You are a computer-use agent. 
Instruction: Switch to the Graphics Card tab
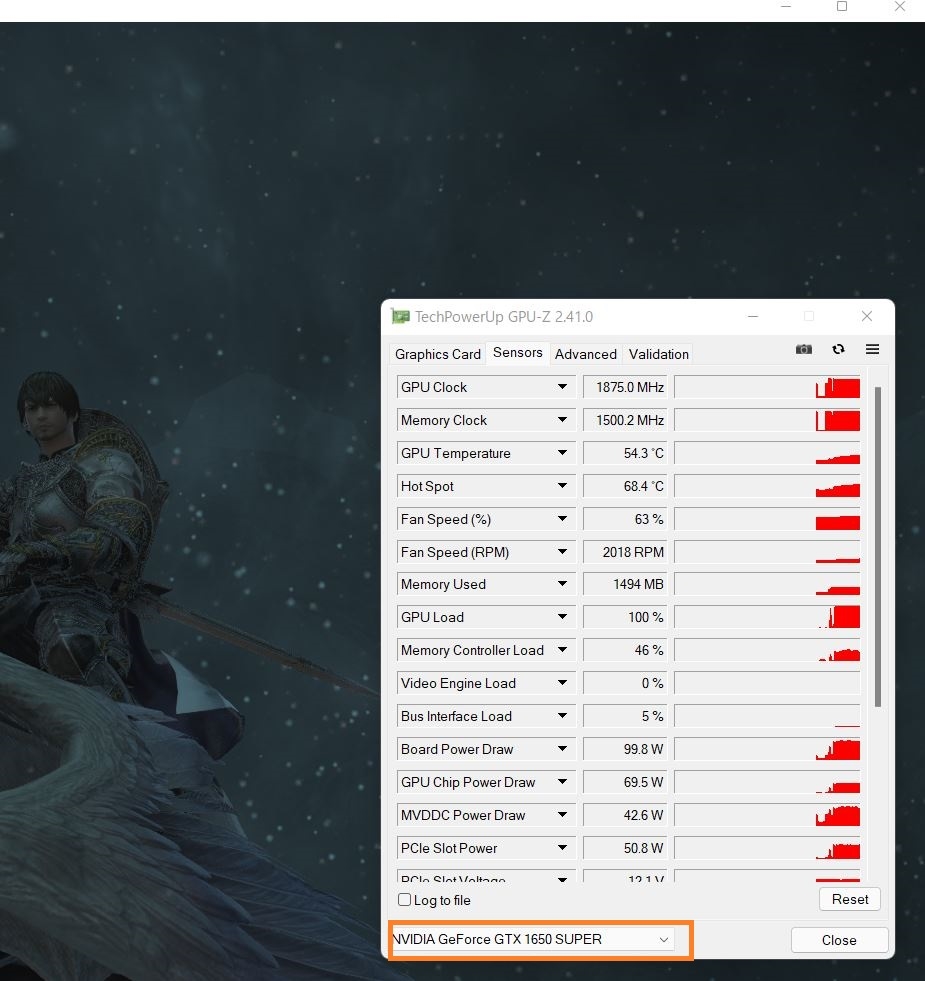coord(437,354)
